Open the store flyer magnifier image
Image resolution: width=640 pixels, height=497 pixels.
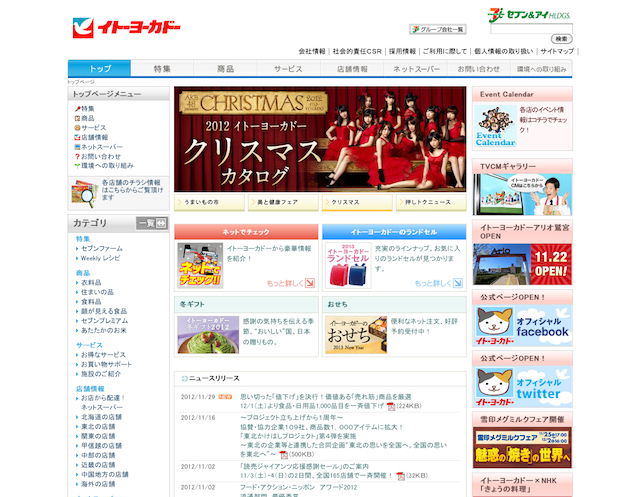[84, 193]
